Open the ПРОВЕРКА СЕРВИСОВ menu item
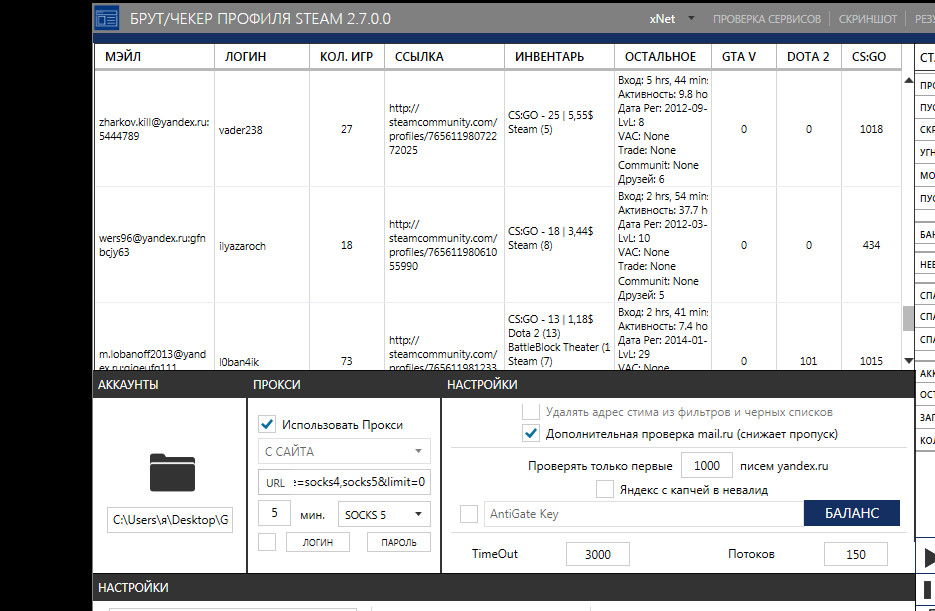 click(767, 19)
